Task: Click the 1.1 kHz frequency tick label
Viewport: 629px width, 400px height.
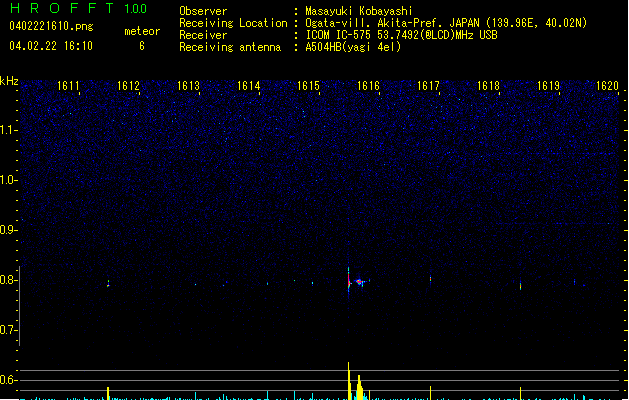Action: coord(8,130)
